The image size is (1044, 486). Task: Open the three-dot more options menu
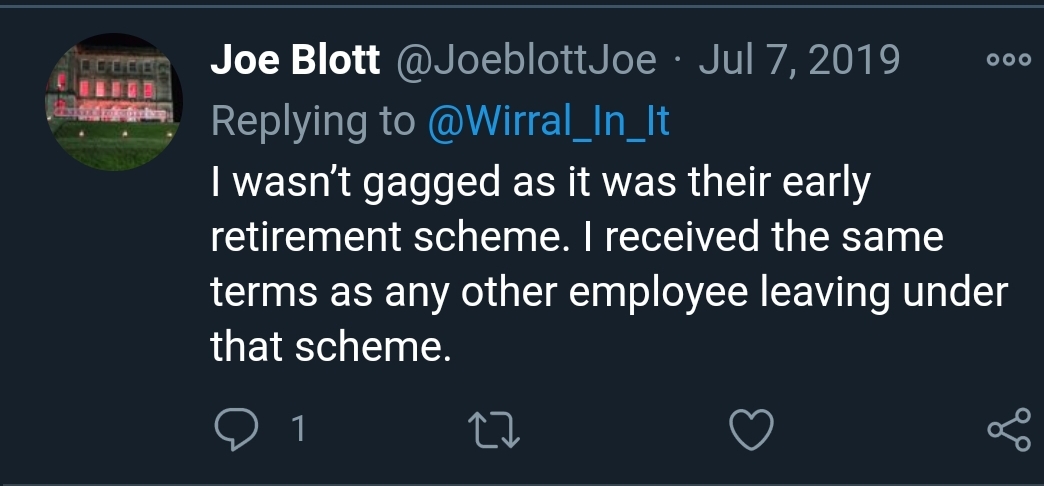coord(1007,61)
